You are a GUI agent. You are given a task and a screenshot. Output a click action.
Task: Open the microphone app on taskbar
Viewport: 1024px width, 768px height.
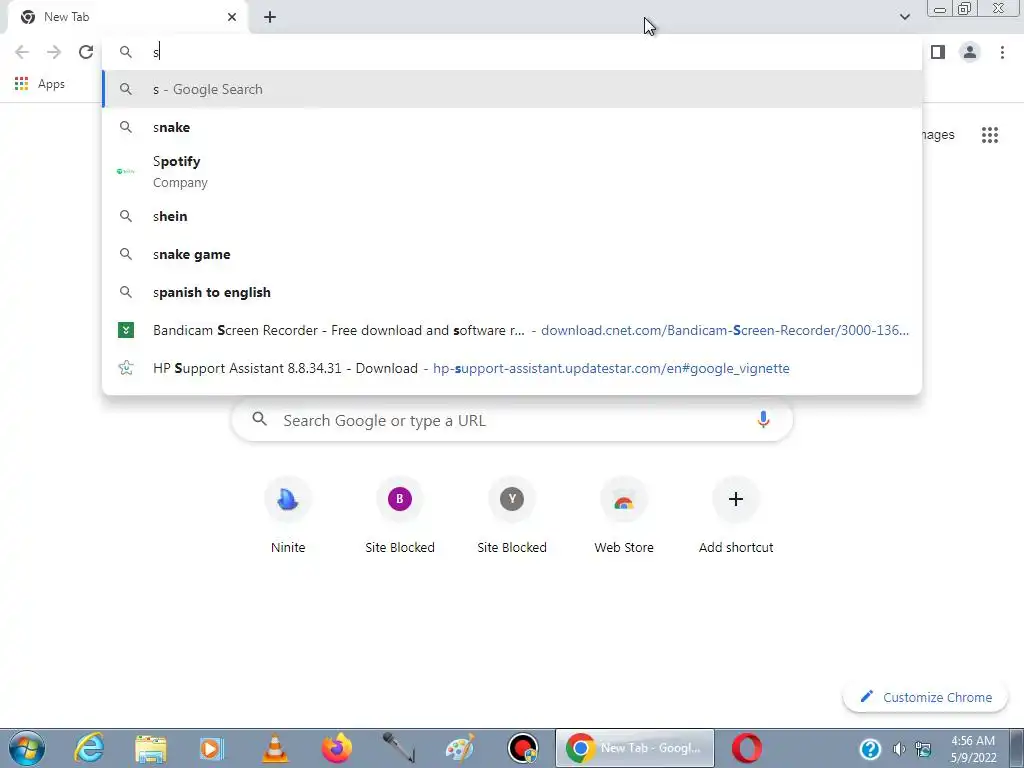pyautogui.click(x=398, y=748)
